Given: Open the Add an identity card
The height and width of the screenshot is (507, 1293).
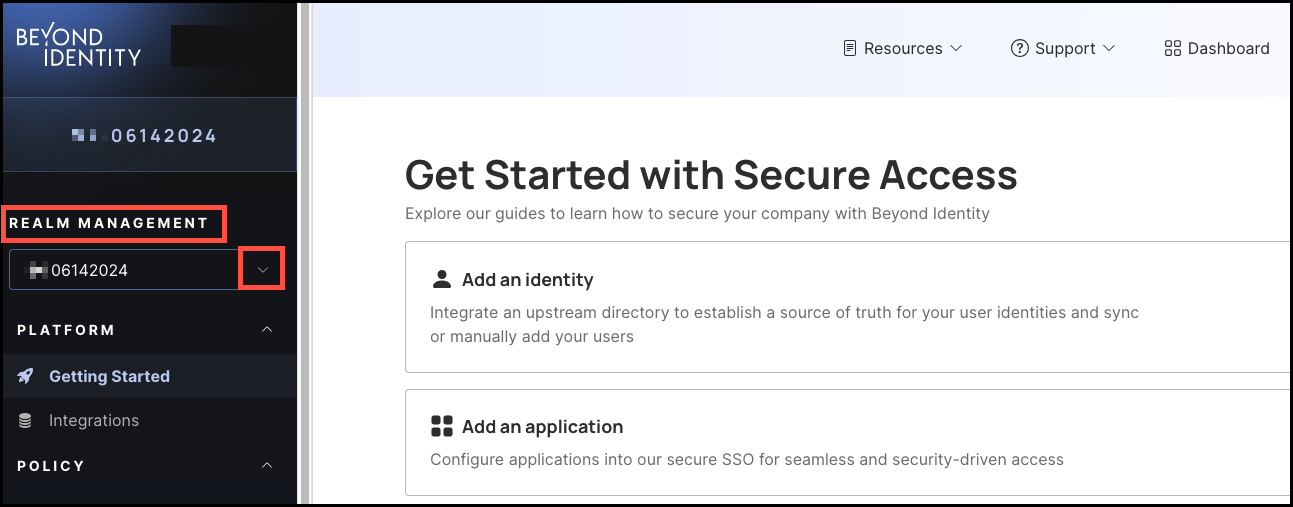Looking at the screenshot, I should click(x=849, y=307).
